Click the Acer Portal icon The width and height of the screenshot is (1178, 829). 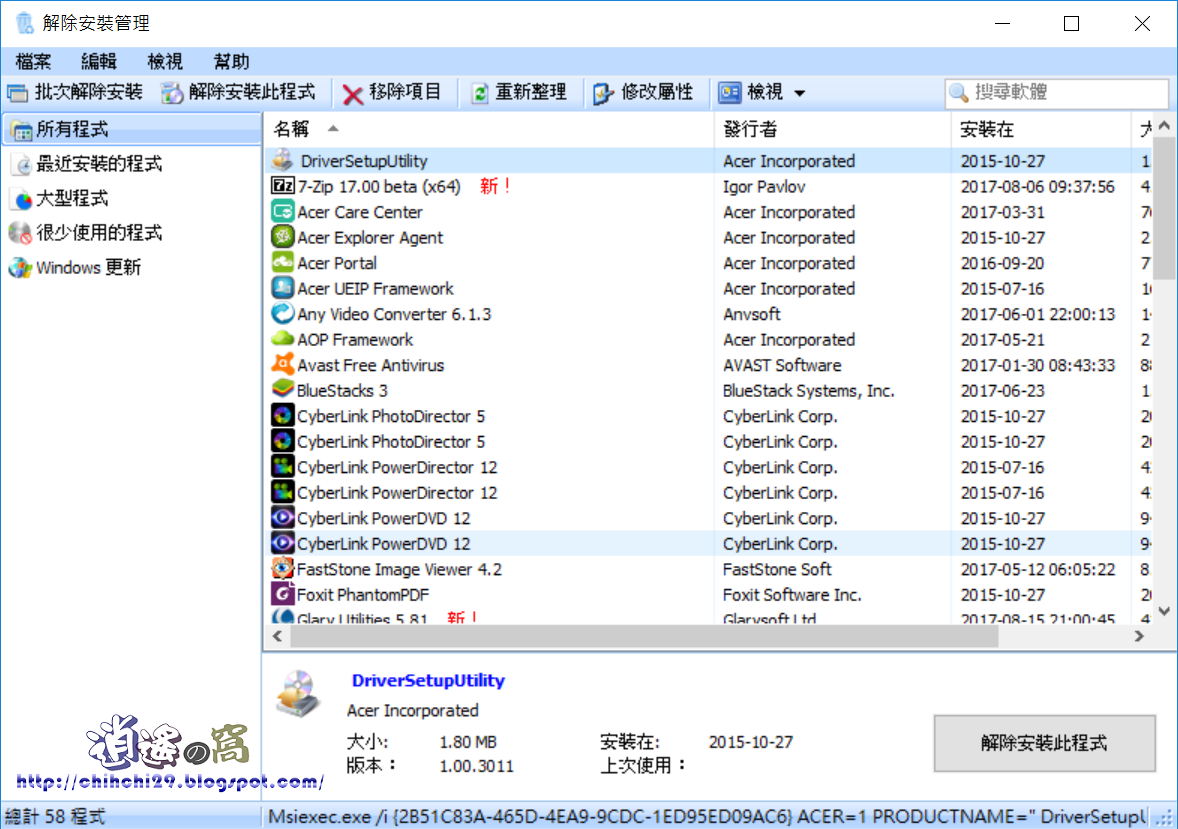pyautogui.click(x=282, y=262)
